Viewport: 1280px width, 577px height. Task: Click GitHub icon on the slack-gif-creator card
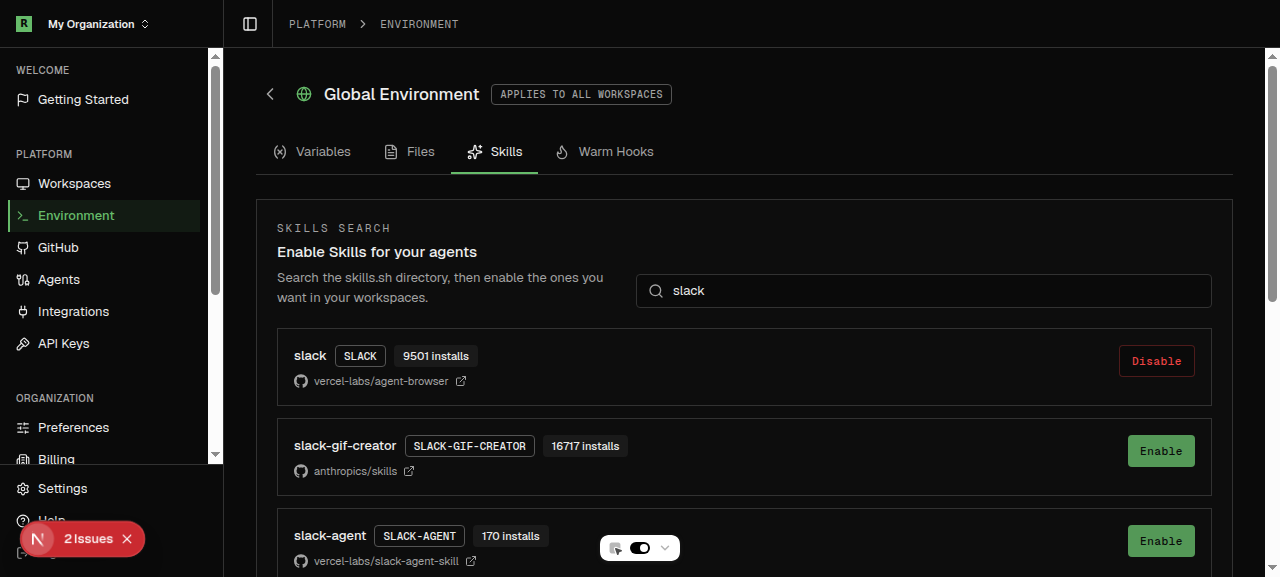click(x=301, y=471)
